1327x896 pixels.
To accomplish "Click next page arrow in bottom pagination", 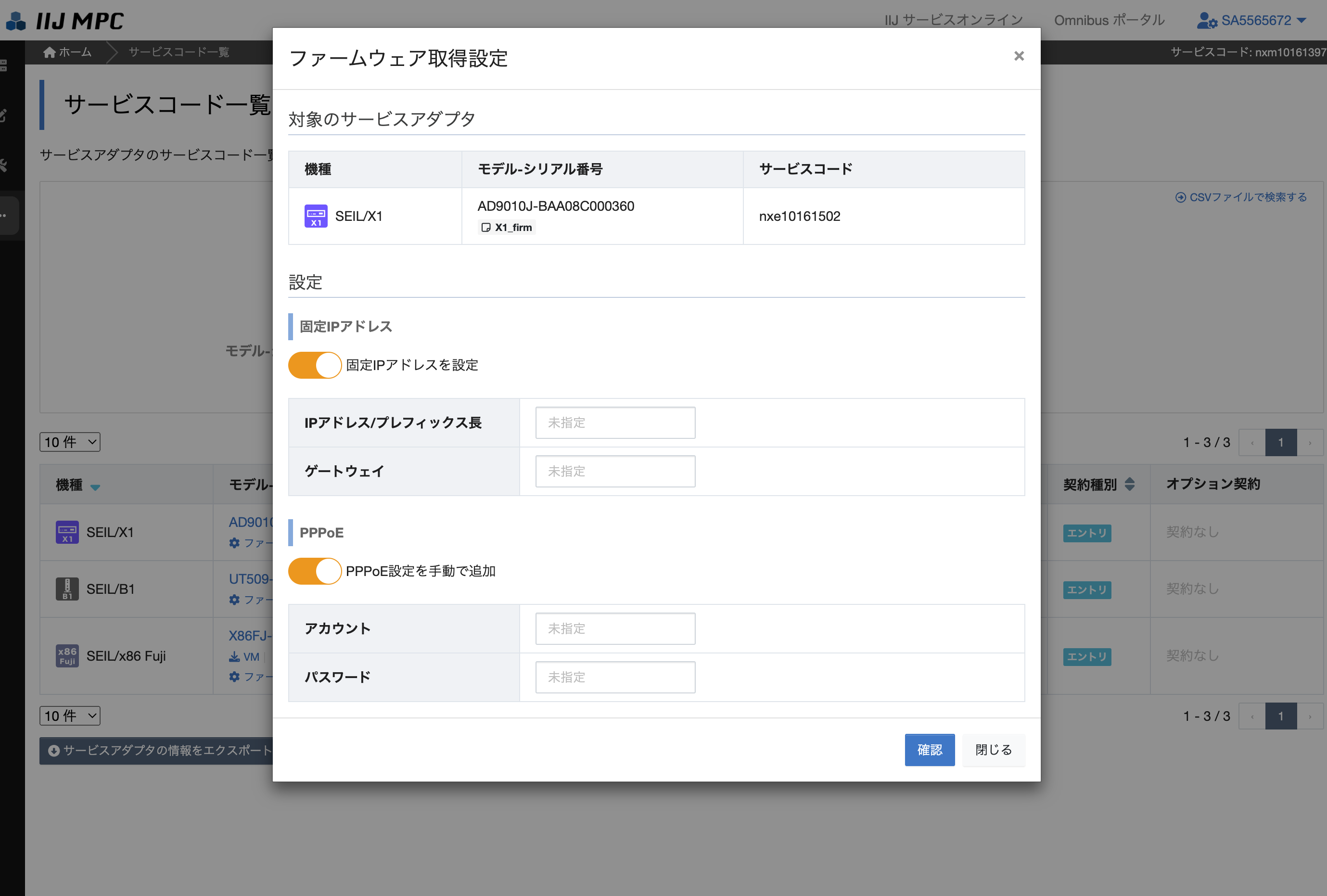I will click(1310, 716).
